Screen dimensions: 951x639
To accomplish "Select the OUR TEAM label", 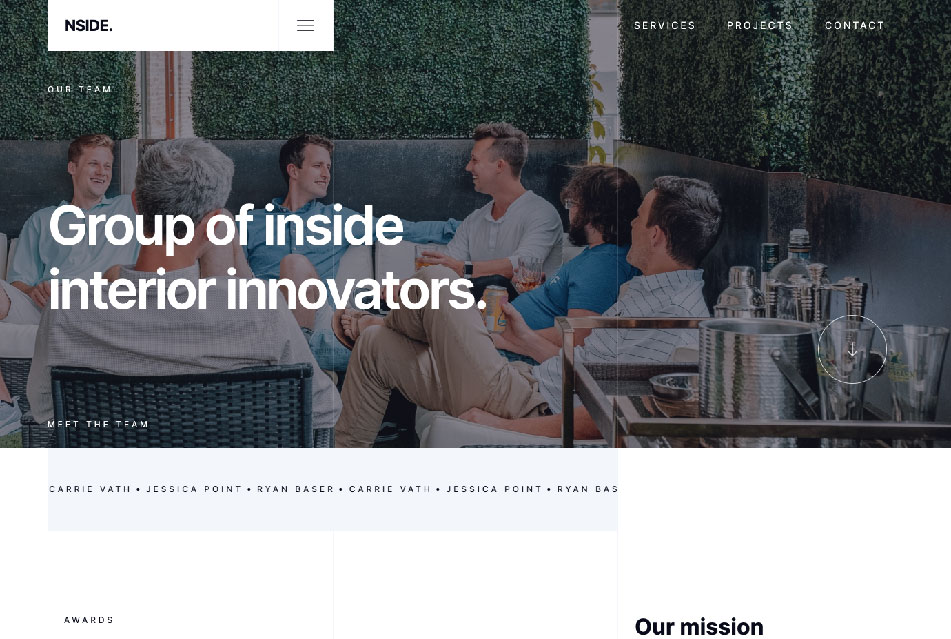I will click(x=79, y=89).
